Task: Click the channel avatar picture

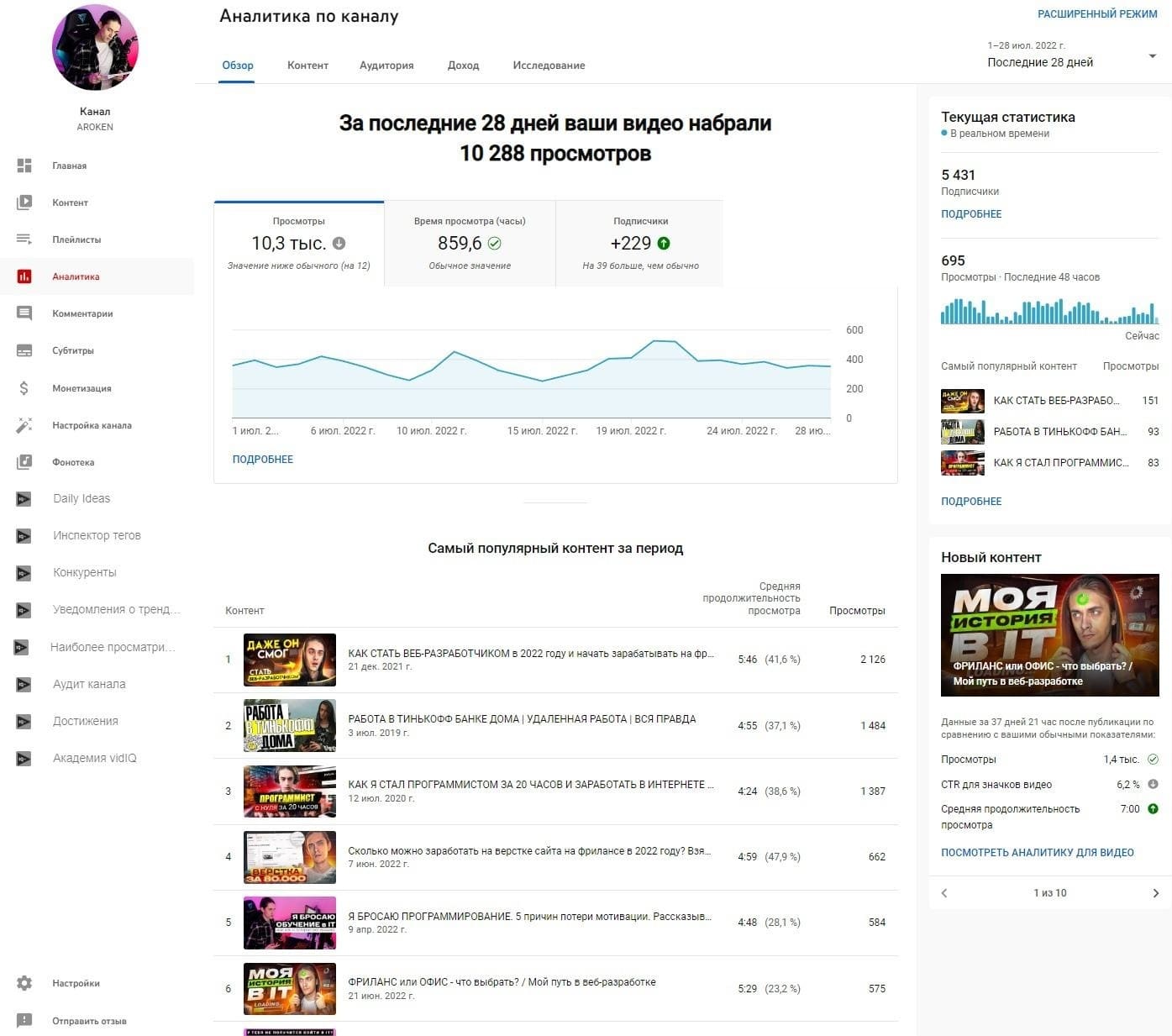Action: point(95,46)
